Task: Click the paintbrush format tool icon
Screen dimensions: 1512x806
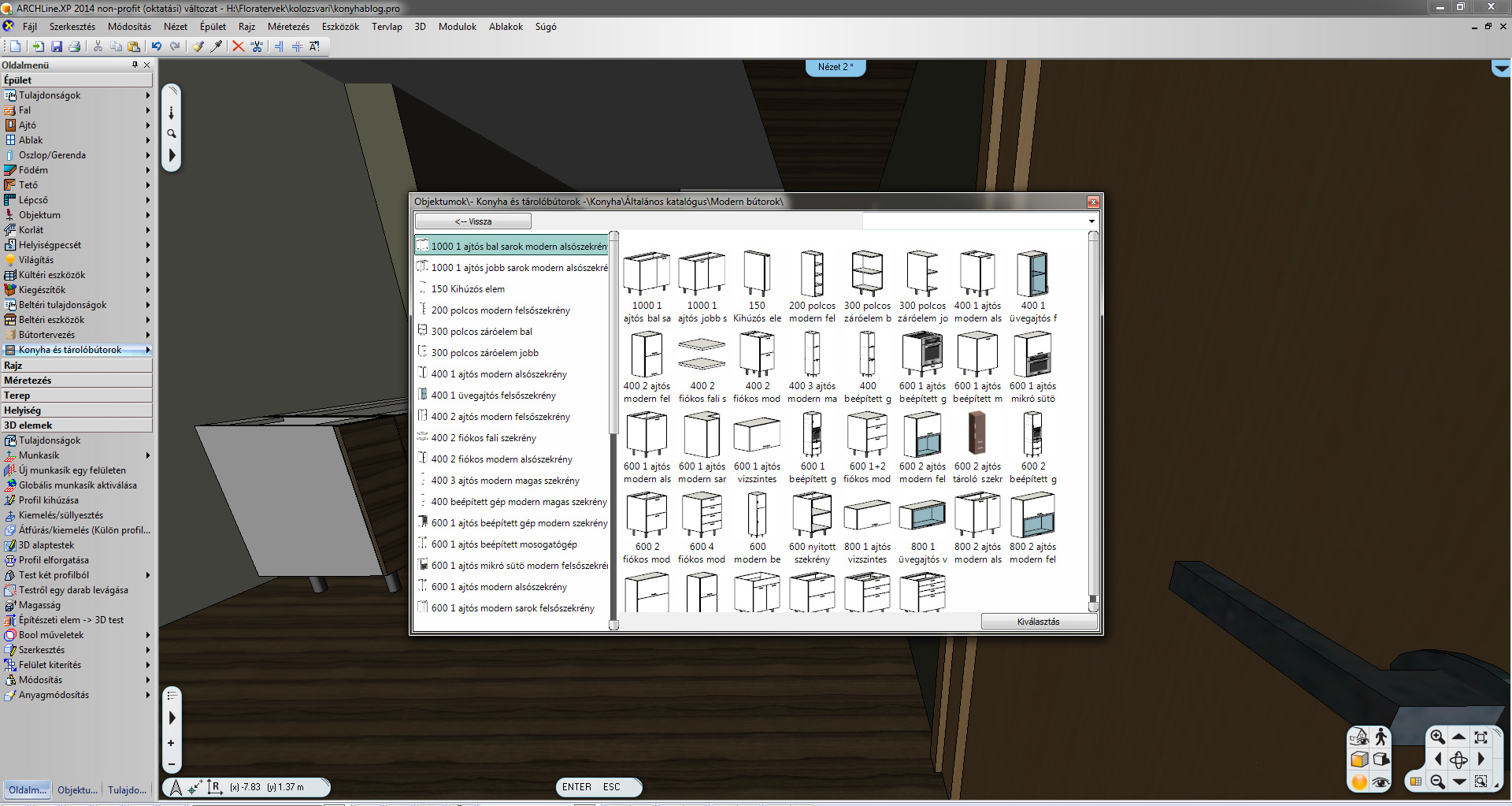Action: click(x=198, y=46)
